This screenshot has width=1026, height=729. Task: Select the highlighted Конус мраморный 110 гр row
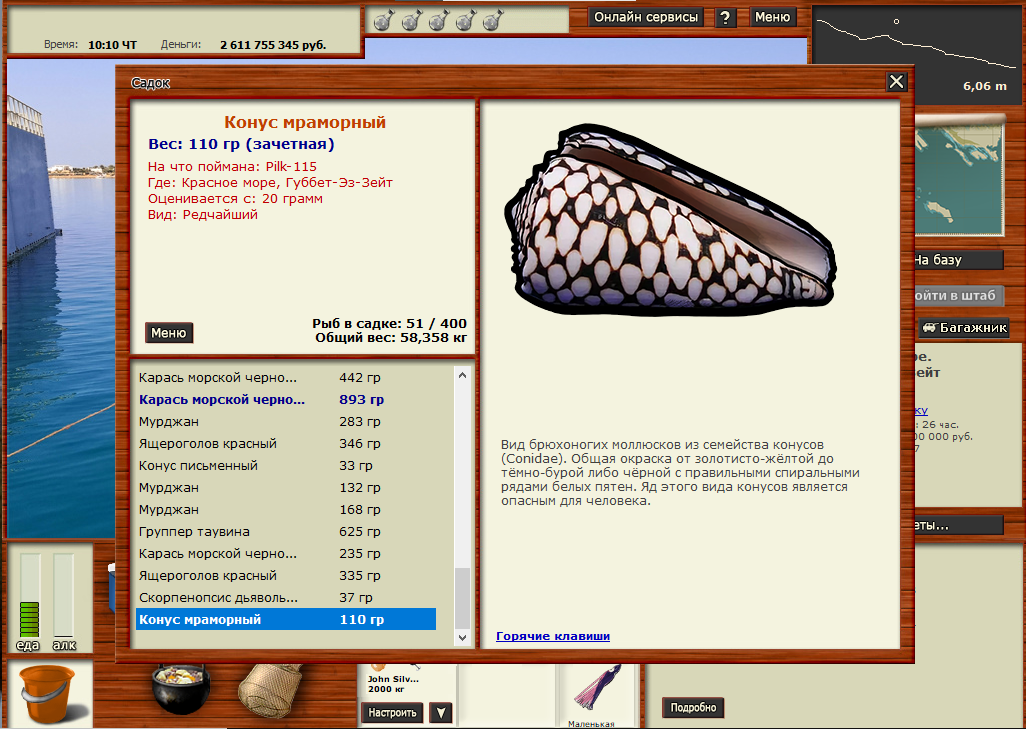[x=286, y=620]
